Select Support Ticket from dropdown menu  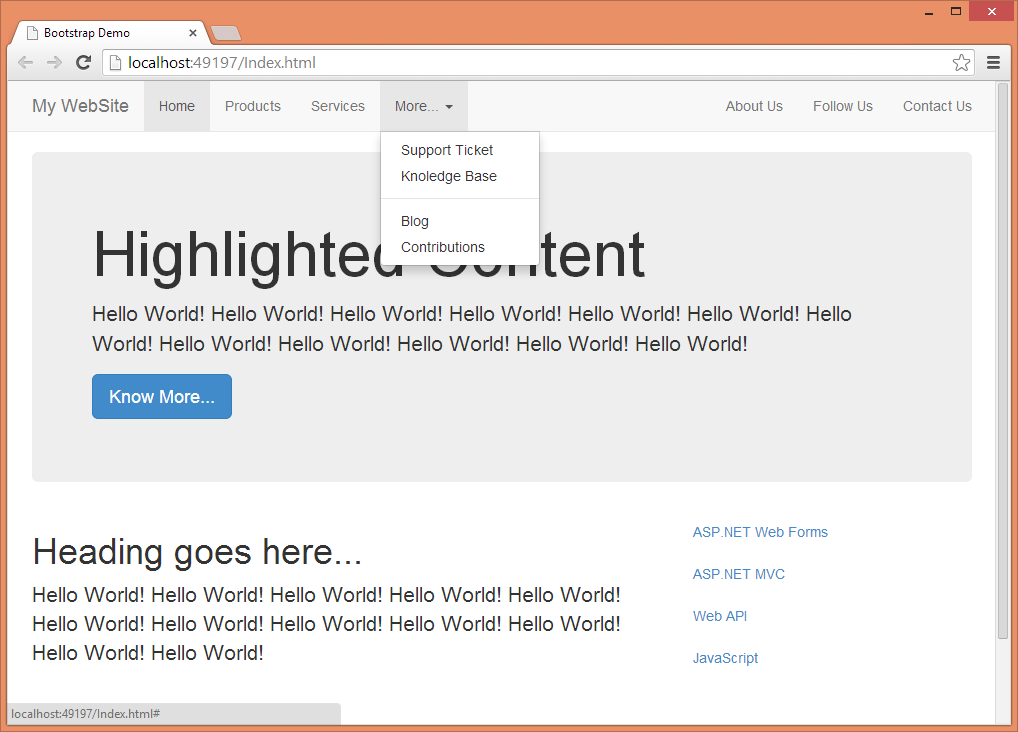pos(447,150)
